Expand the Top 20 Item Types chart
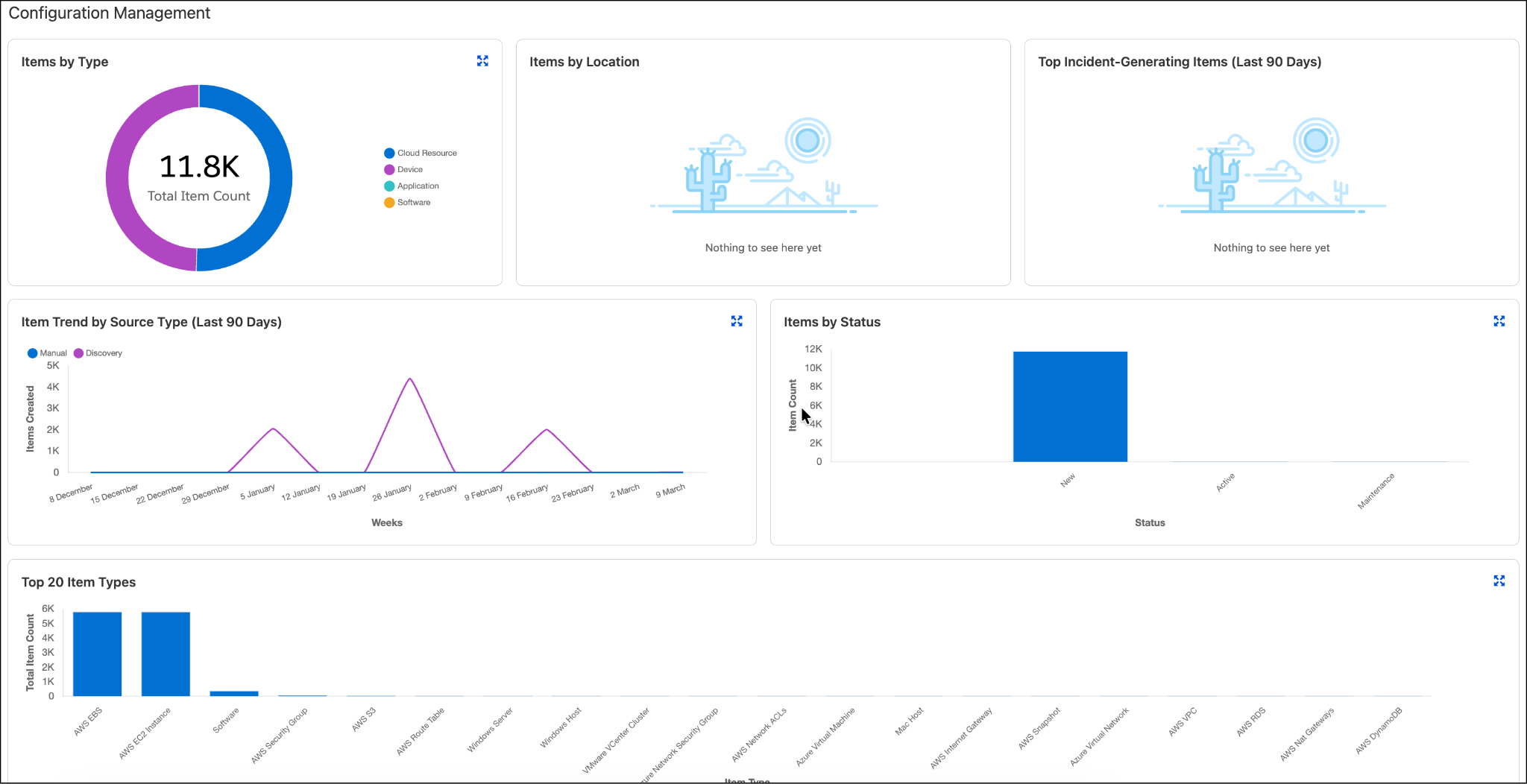 (1499, 581)
